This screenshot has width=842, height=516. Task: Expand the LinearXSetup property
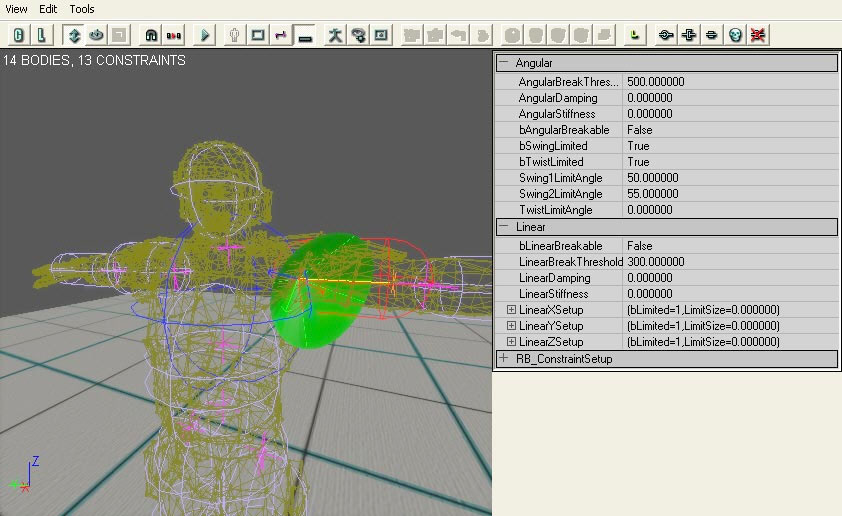tap(511, 310)
